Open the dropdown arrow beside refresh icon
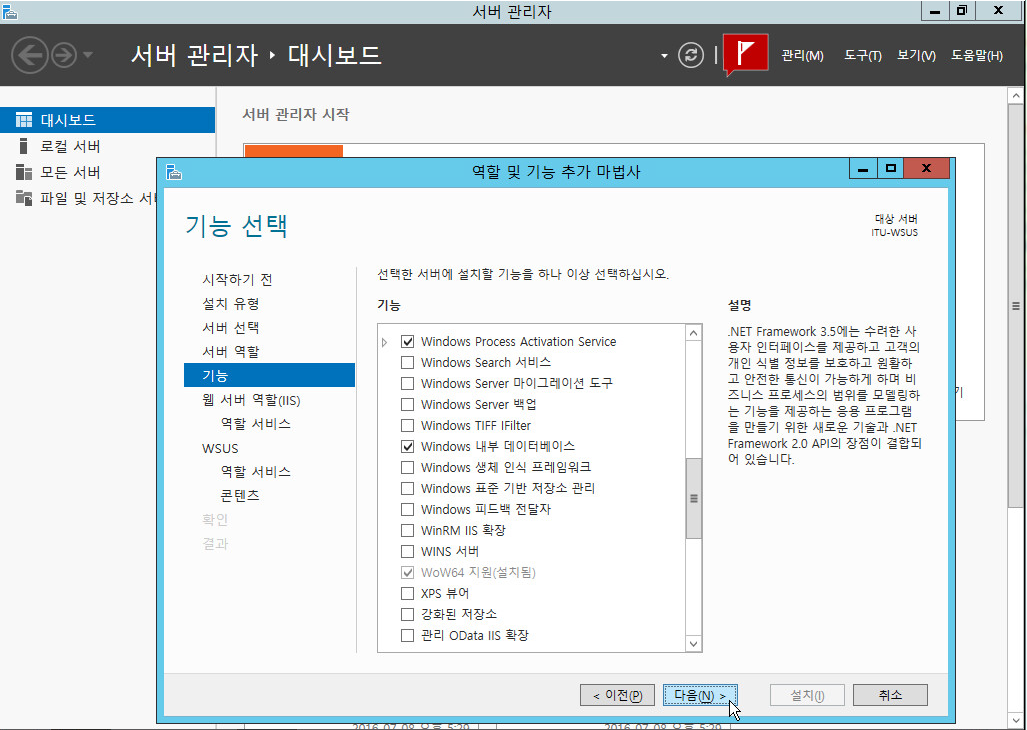Image resolution: width=1027 pixels, height=730 pixels. click(x=664, y=56)
